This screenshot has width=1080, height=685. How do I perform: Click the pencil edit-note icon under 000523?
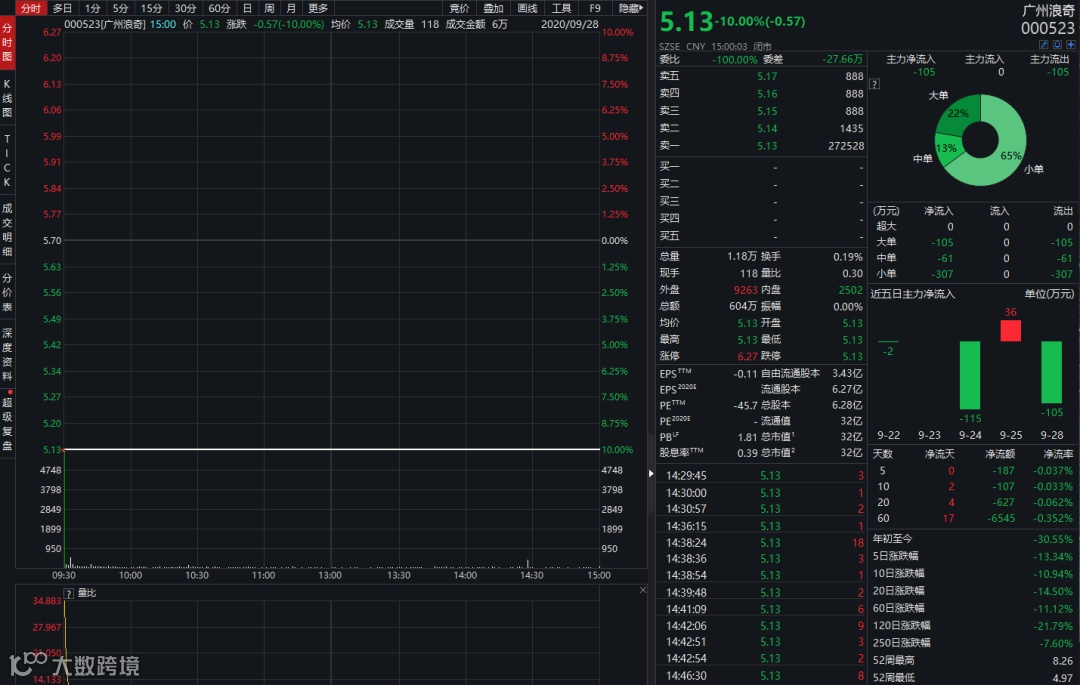(x=1043, y=44)
